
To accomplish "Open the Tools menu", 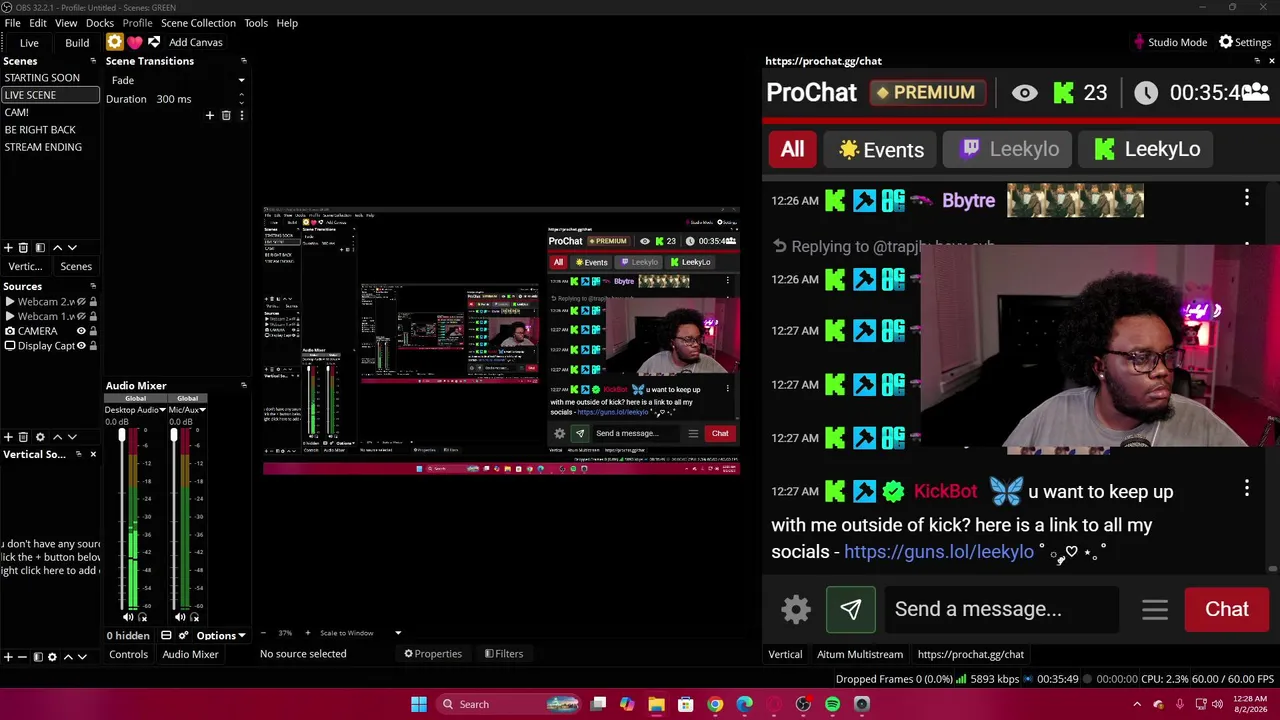I will [x=256, y=23].
